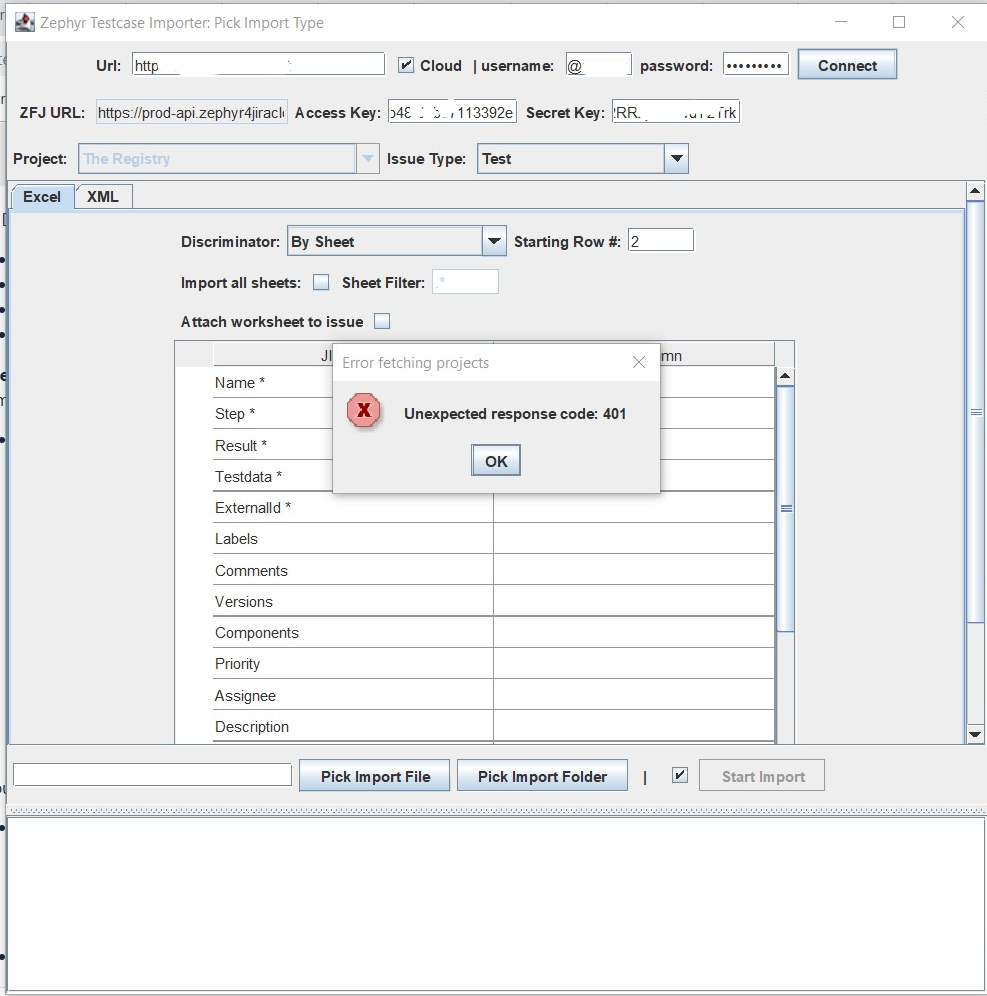This screenshot has height=996, width=987.
Task: Click the Zephyr app icon in title bar
Action: click(24, 22)
